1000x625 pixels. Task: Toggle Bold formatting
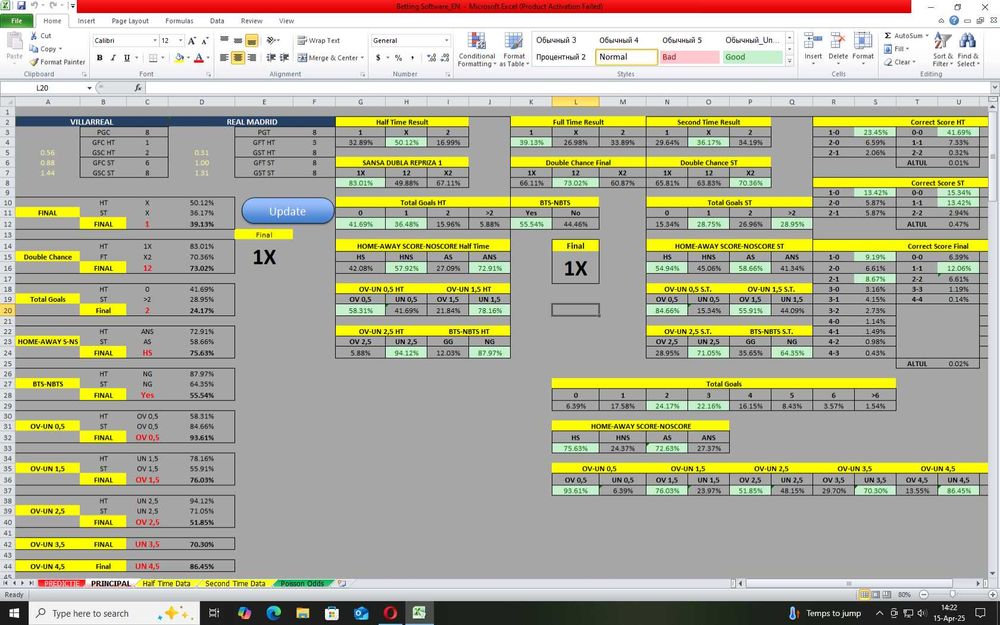pyautogui.click(x=99, y=57)
